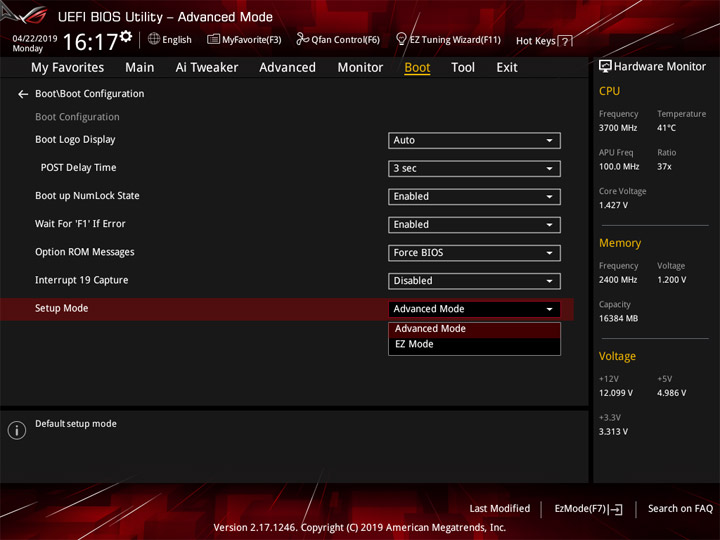The image size is (720, 540).
Task: Click the Interrupt 19 Capture label
Action: point(82,280)
